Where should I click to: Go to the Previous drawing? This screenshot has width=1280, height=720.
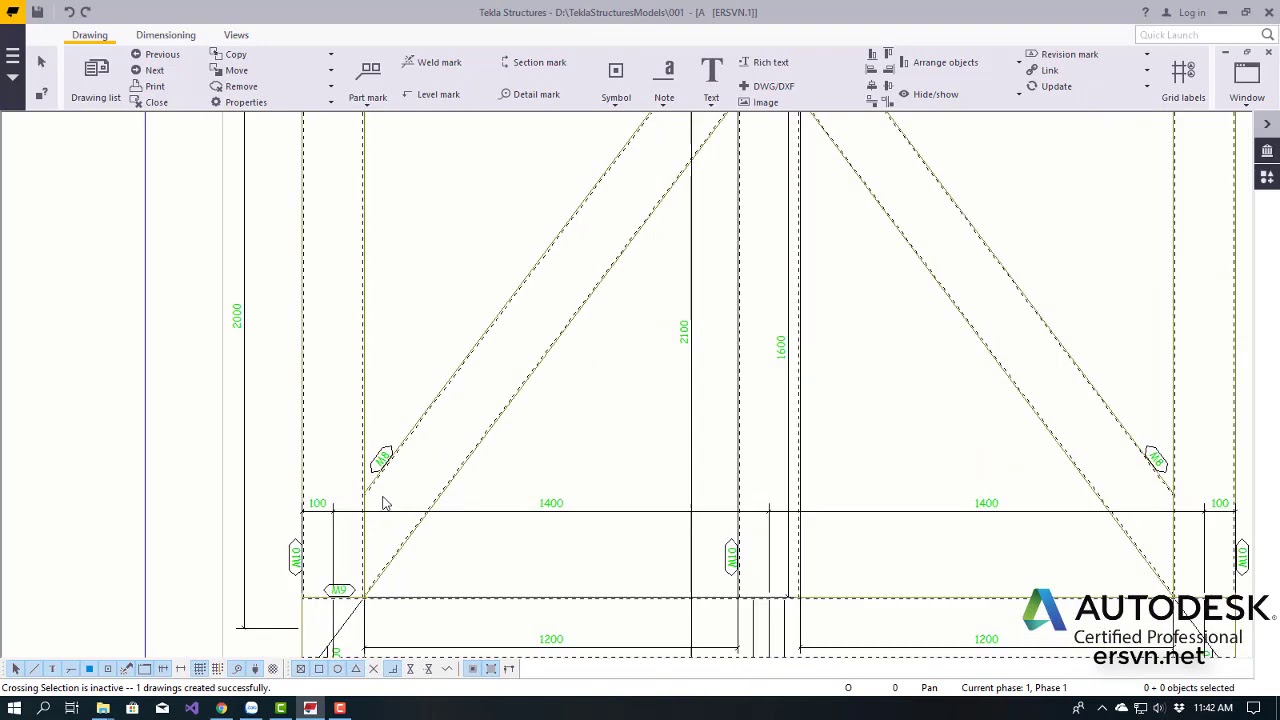[155, 54]
